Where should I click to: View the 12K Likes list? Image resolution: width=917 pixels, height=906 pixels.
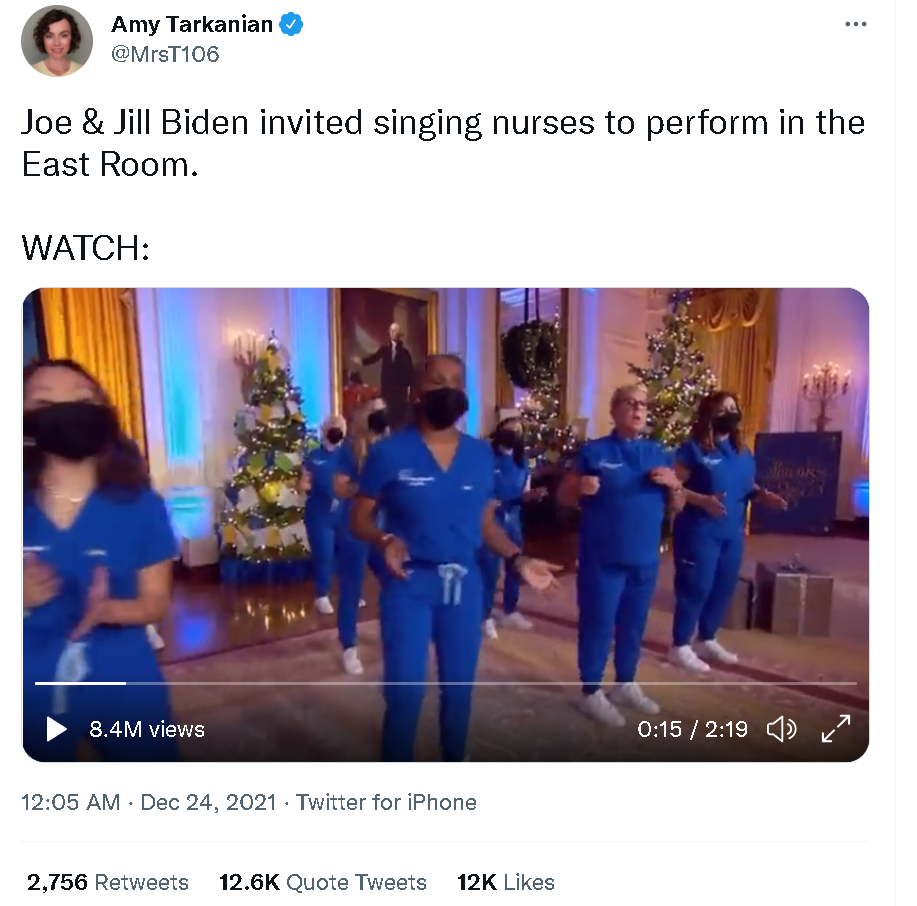pyautogui.click(x=506, y=882)
